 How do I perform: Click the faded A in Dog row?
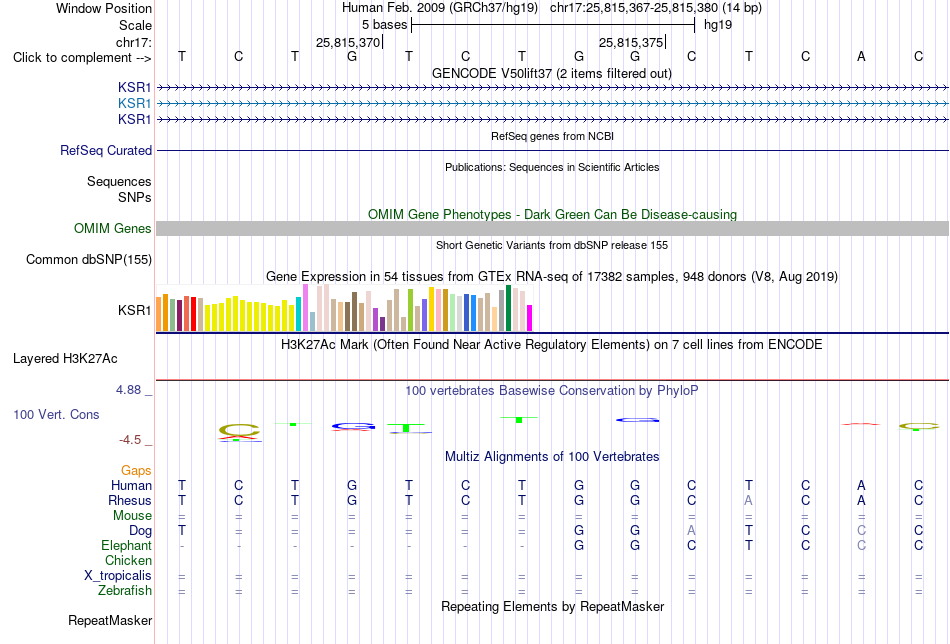pos(691,531)
